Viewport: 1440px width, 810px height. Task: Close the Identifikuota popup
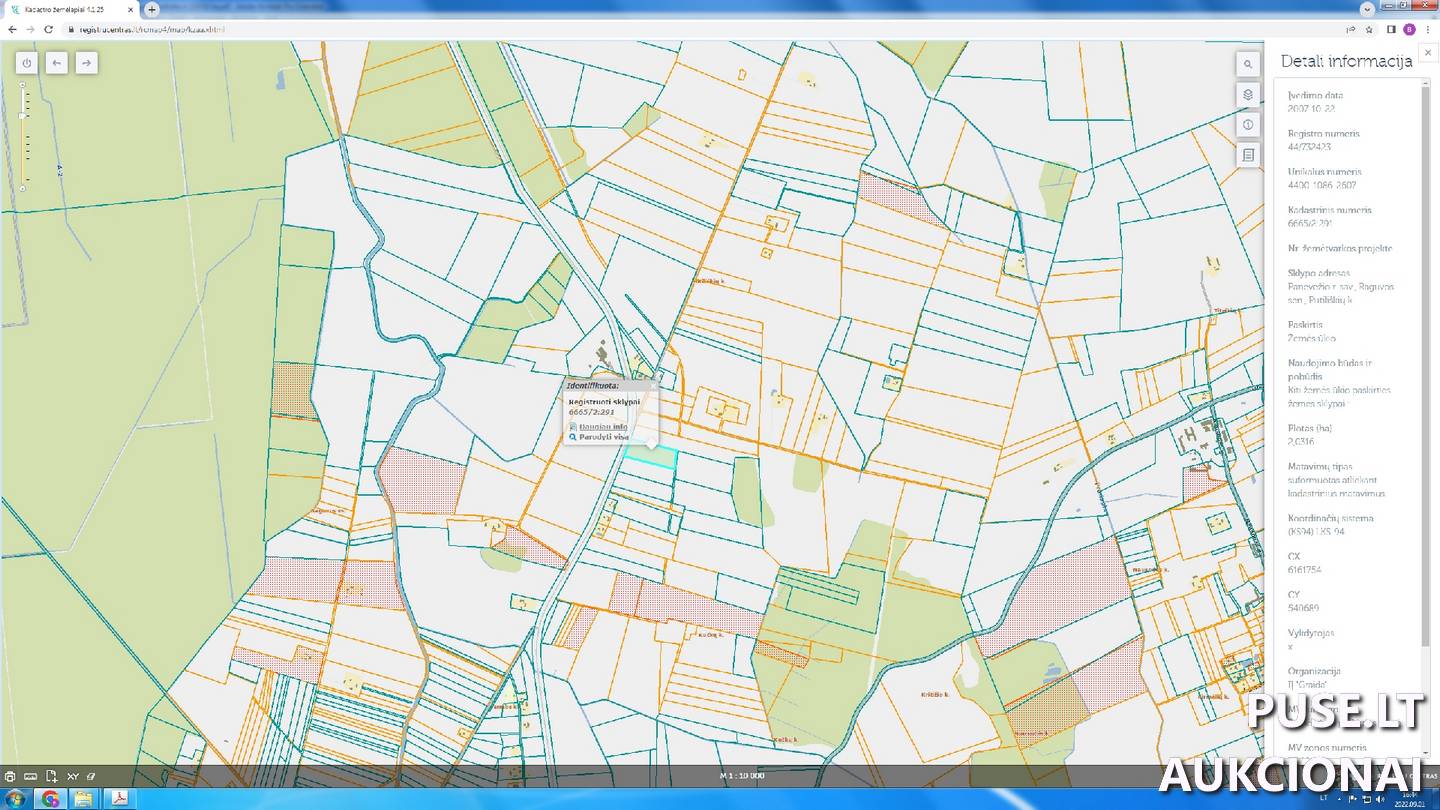pyautogui.click(x=653, y=385)
